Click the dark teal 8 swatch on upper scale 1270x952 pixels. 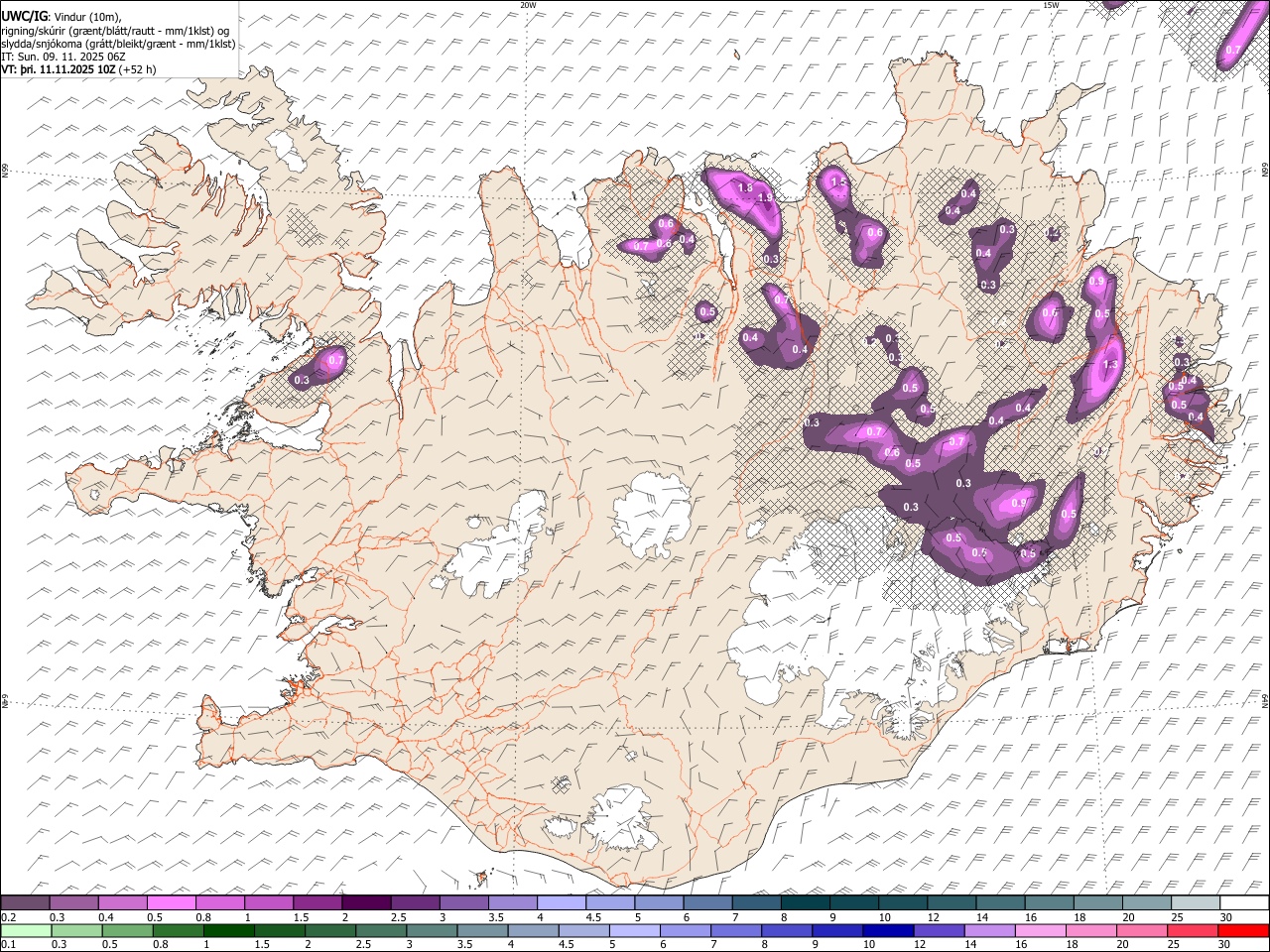click(806, 903)
